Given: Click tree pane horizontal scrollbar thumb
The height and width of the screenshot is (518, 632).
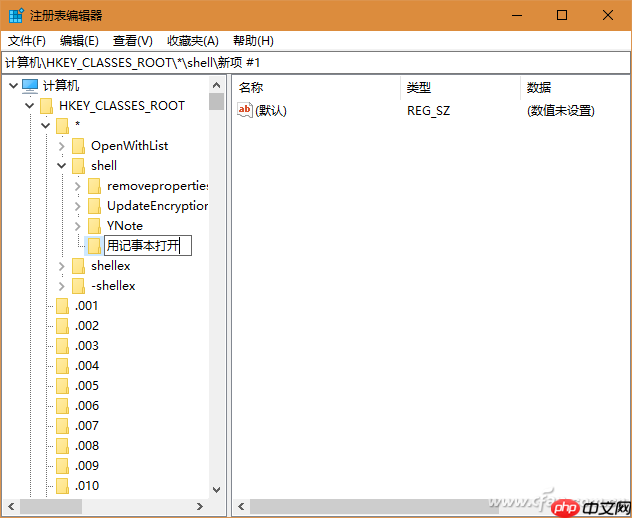Looking at the screenshot, I should coord(51,506).
